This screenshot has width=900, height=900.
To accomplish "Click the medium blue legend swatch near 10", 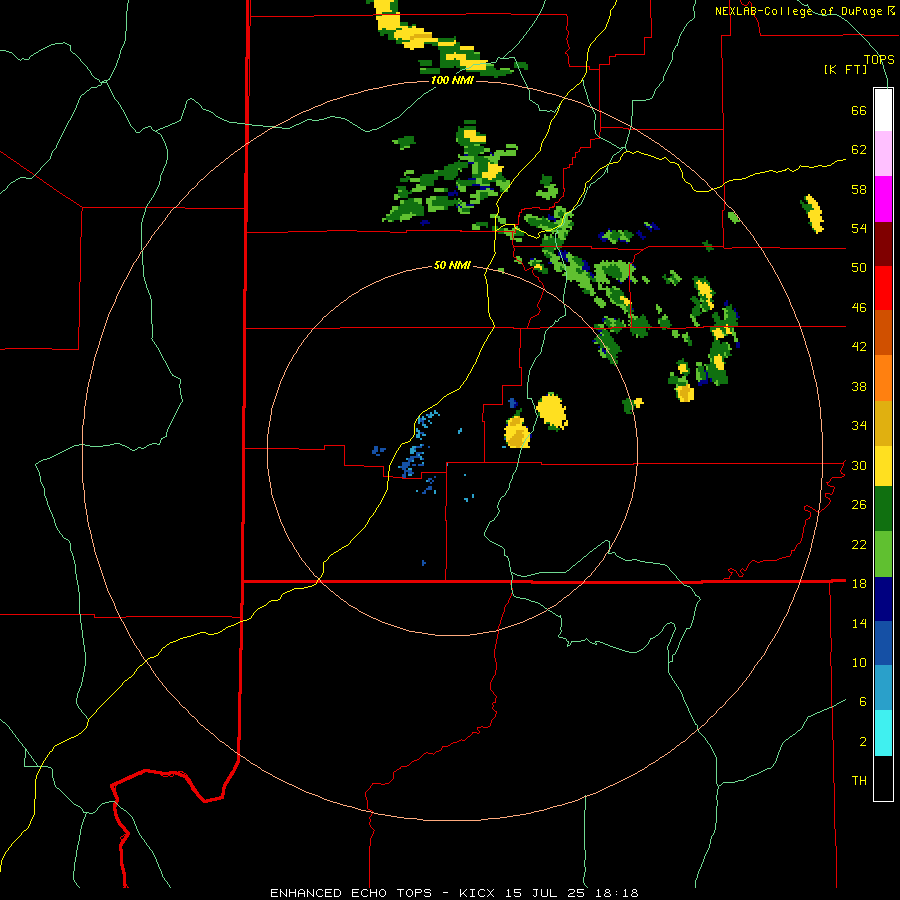I will coord(883,643).
